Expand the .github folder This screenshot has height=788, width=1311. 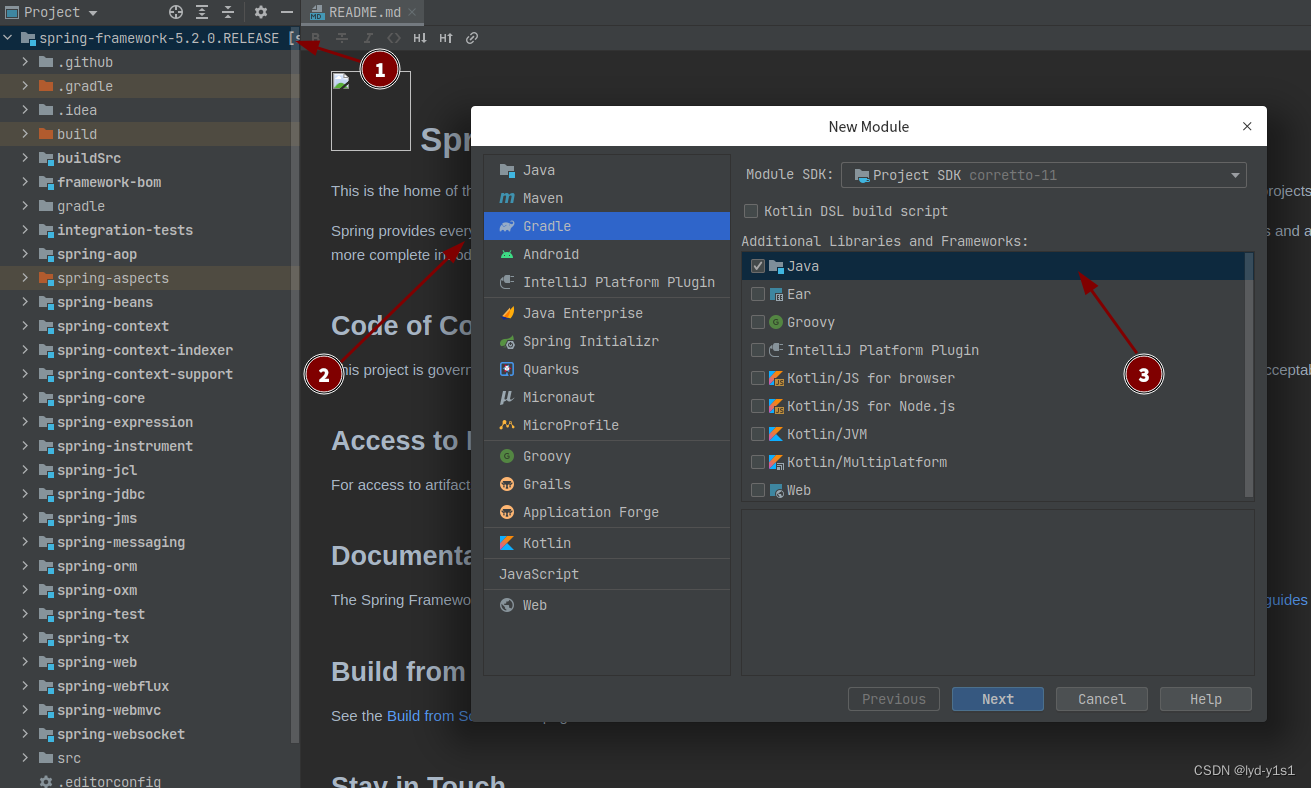tap(25, 62)
